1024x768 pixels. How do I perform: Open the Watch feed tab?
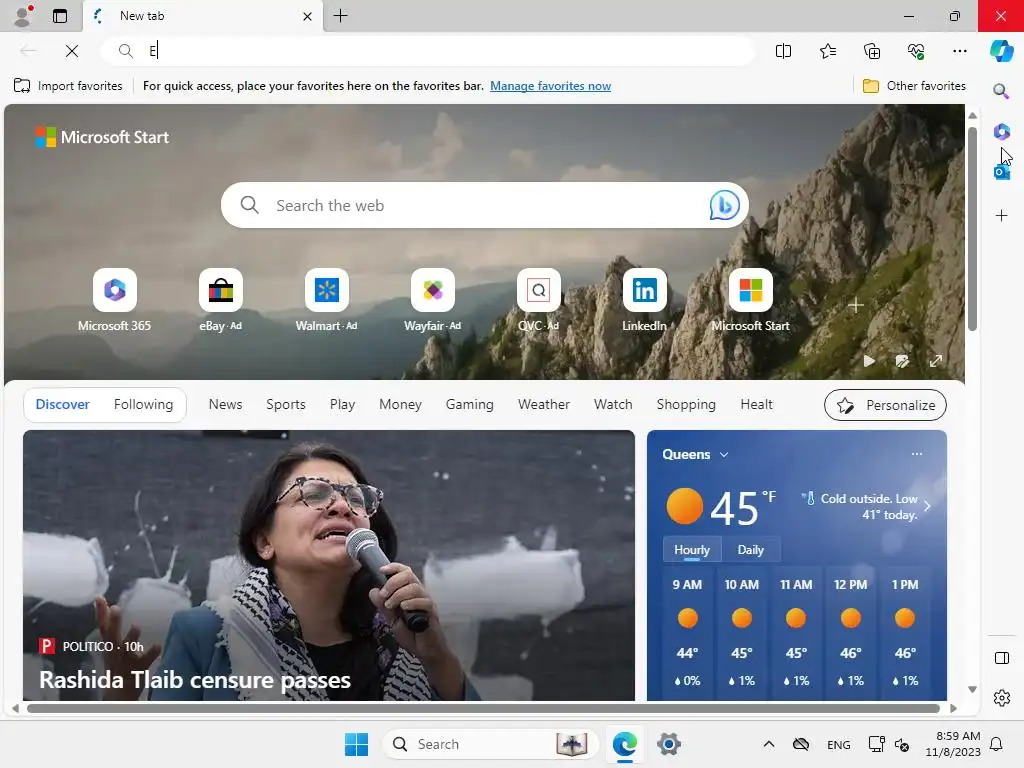(x=613, y=404)
